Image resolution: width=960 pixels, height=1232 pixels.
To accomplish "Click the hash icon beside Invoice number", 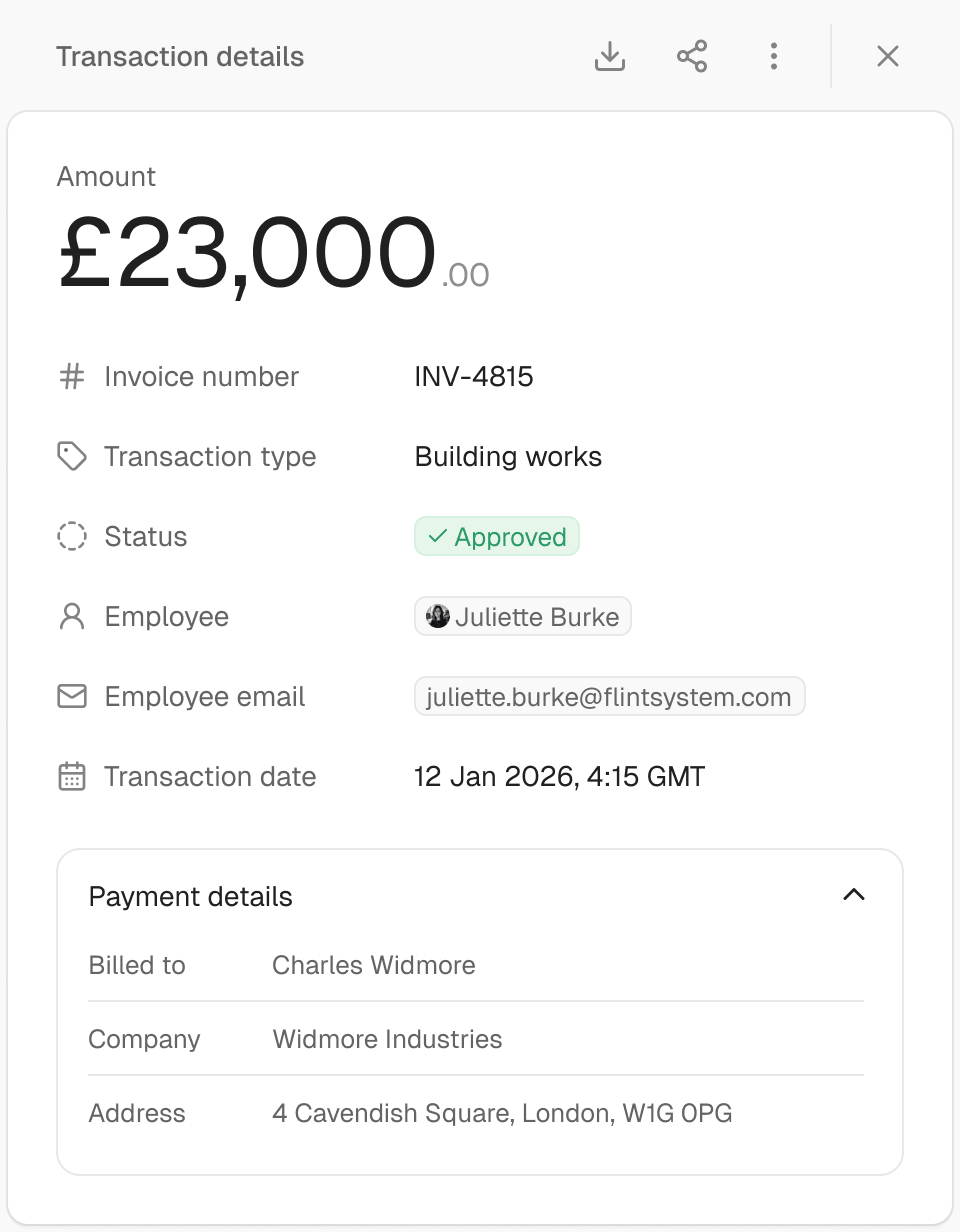I will tap(72, 377).
